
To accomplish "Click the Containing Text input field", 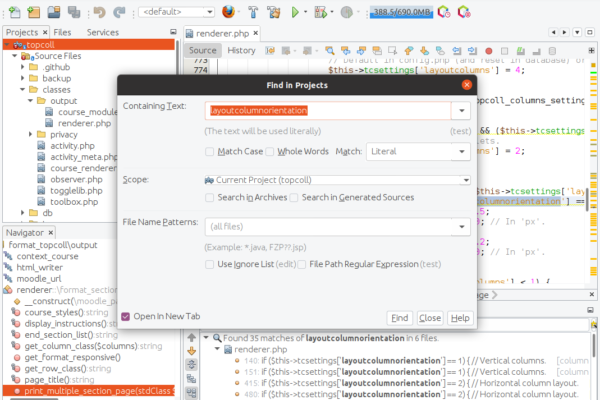I will click(328, 111).
